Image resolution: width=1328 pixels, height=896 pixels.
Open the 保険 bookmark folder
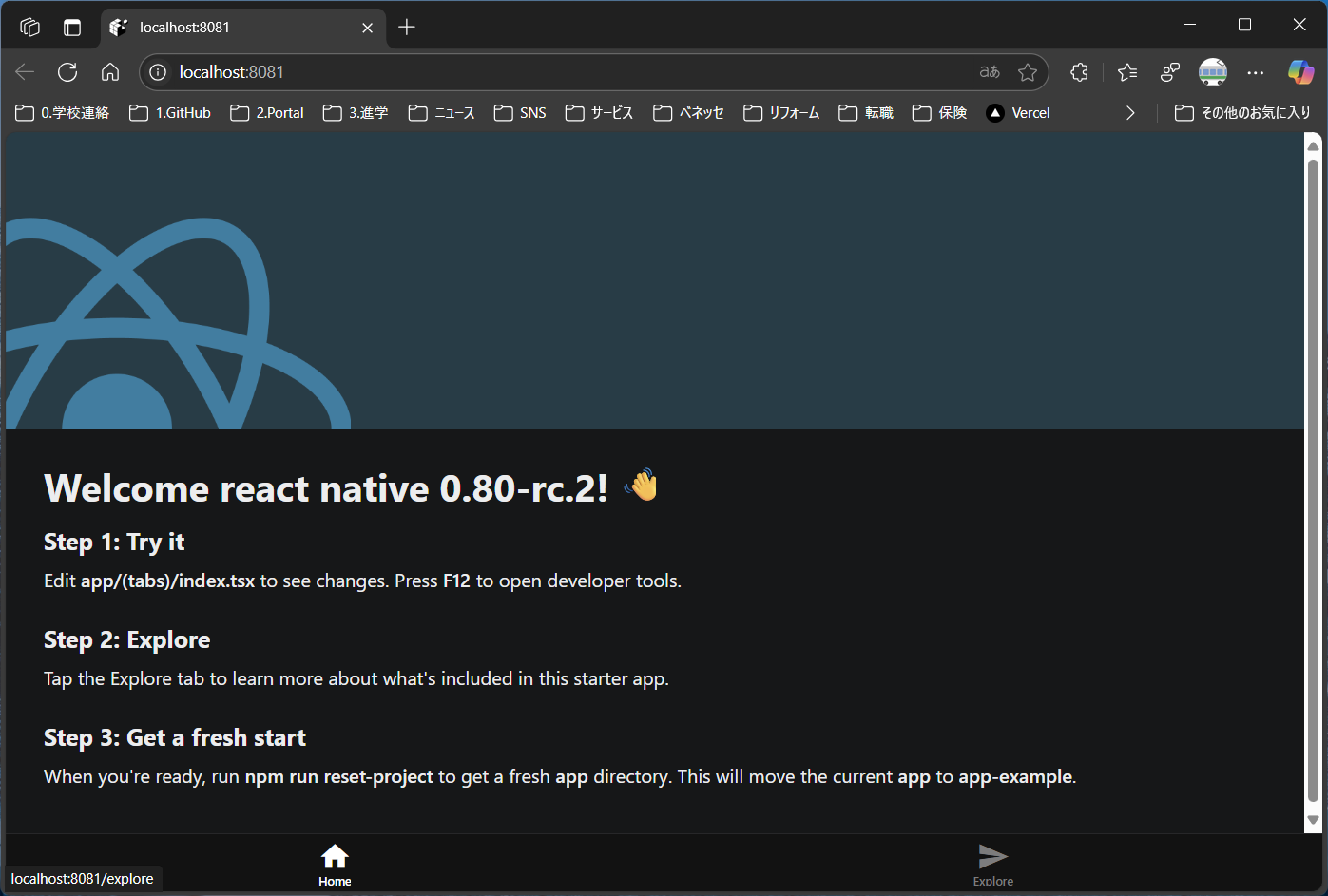[939, 113]
